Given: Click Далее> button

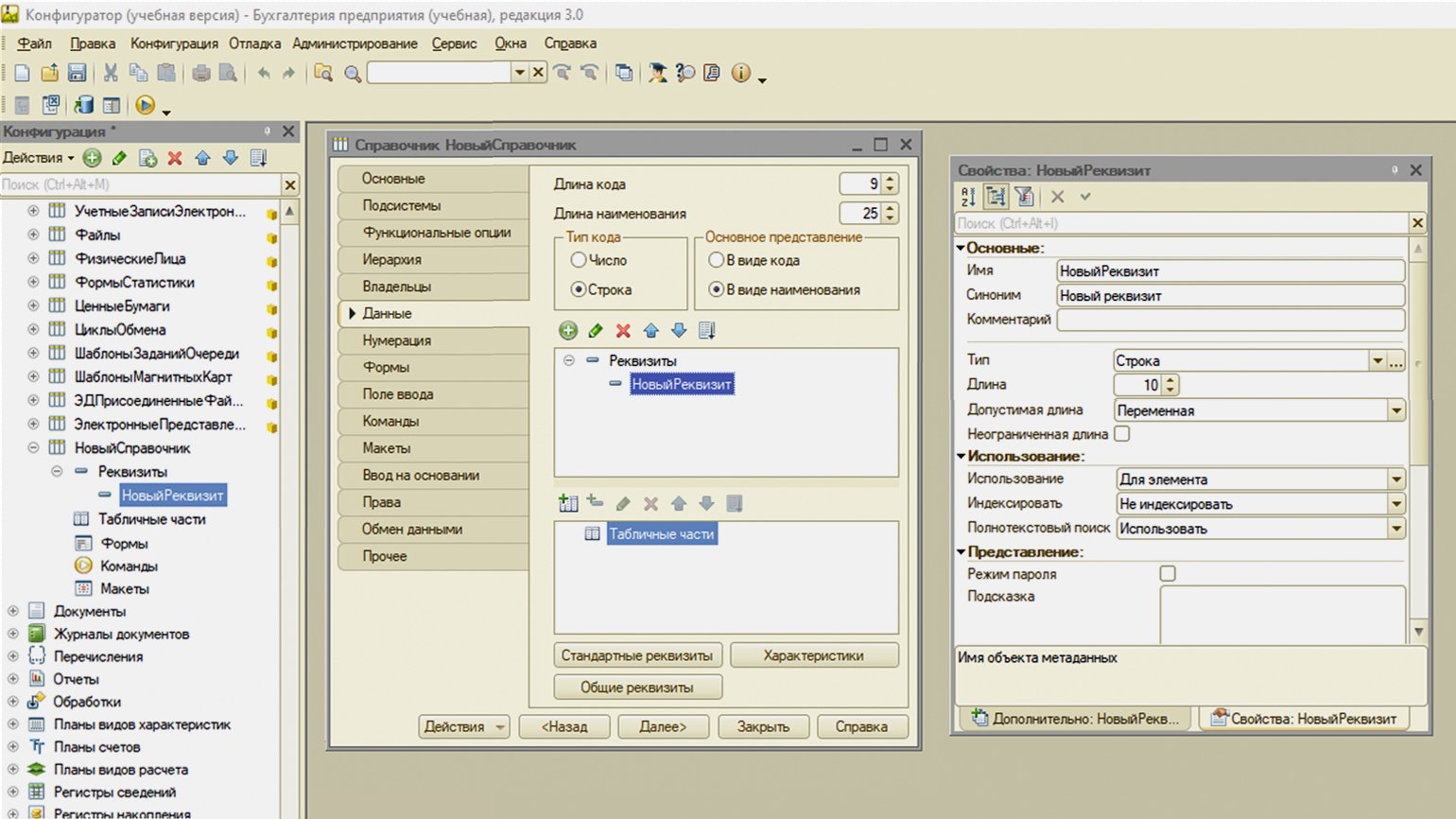Looking at the screenshot, I should click(x=663, y=726).
